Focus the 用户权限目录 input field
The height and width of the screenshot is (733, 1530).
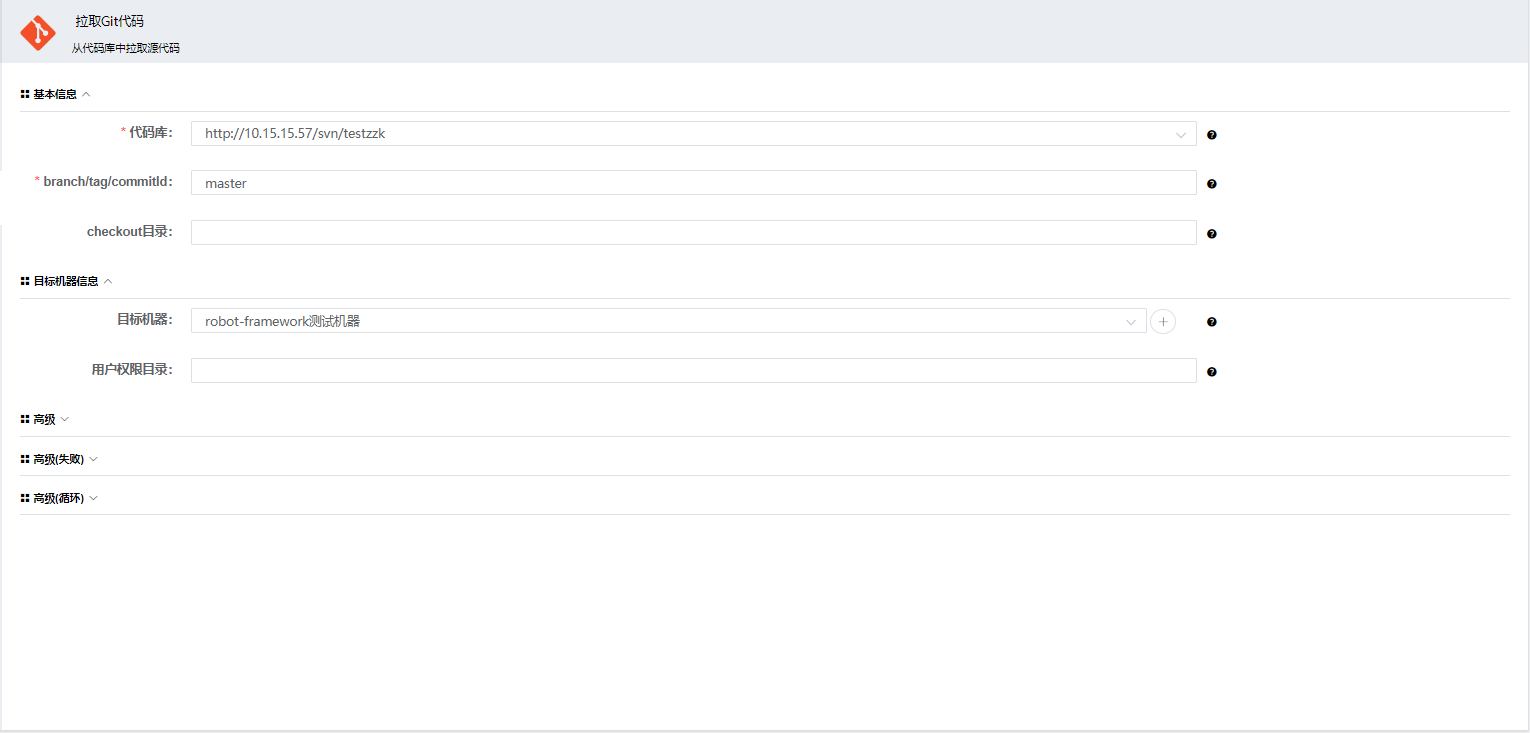(x=692, y=371)
